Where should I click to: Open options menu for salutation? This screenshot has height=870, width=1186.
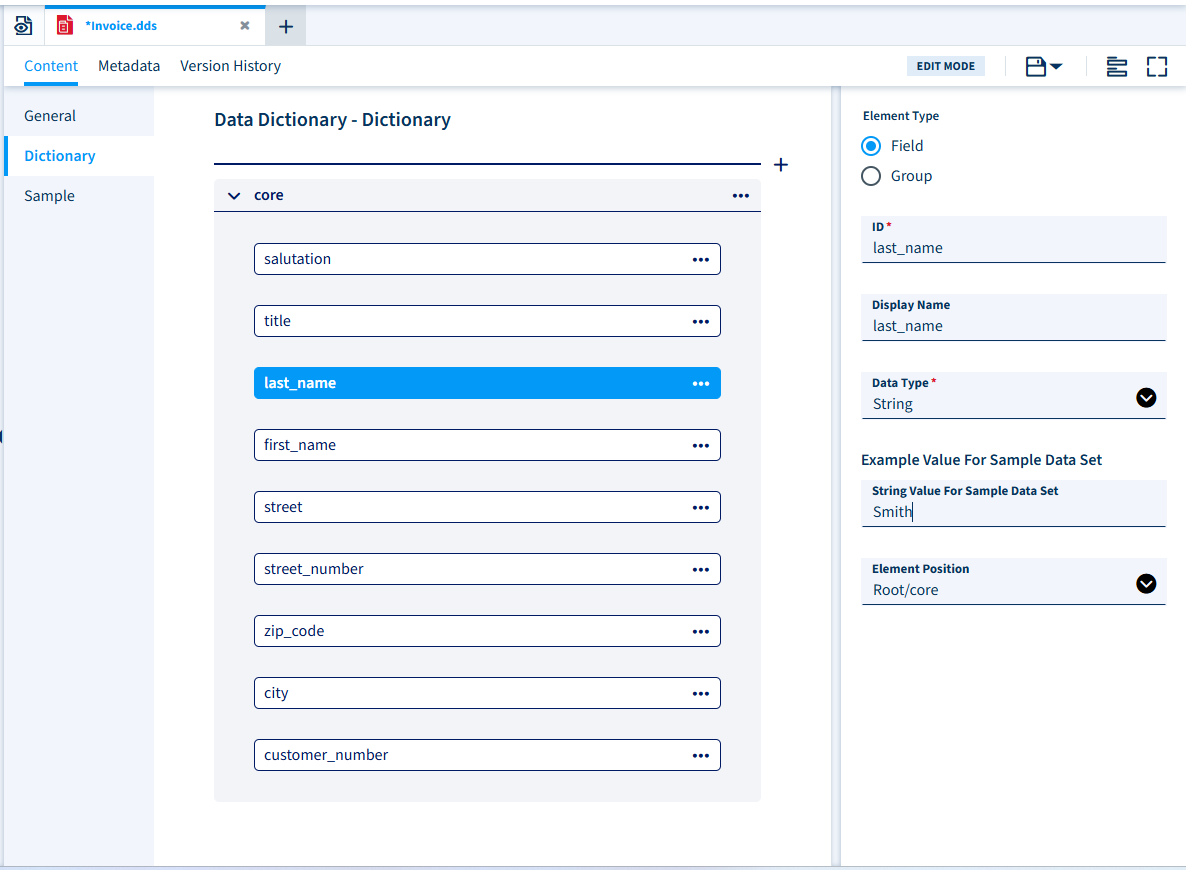click(700, 259)
